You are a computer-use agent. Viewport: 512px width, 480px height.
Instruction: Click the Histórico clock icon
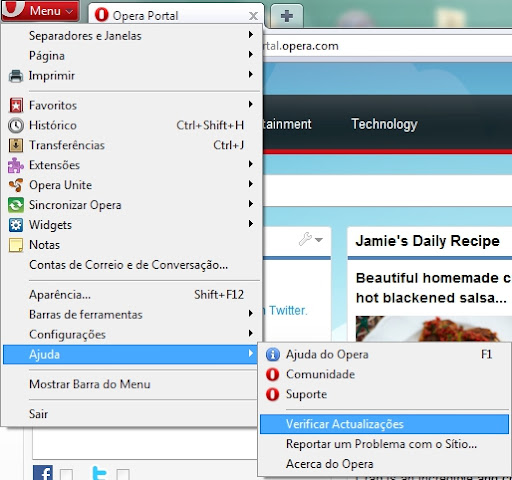point(16,125)
